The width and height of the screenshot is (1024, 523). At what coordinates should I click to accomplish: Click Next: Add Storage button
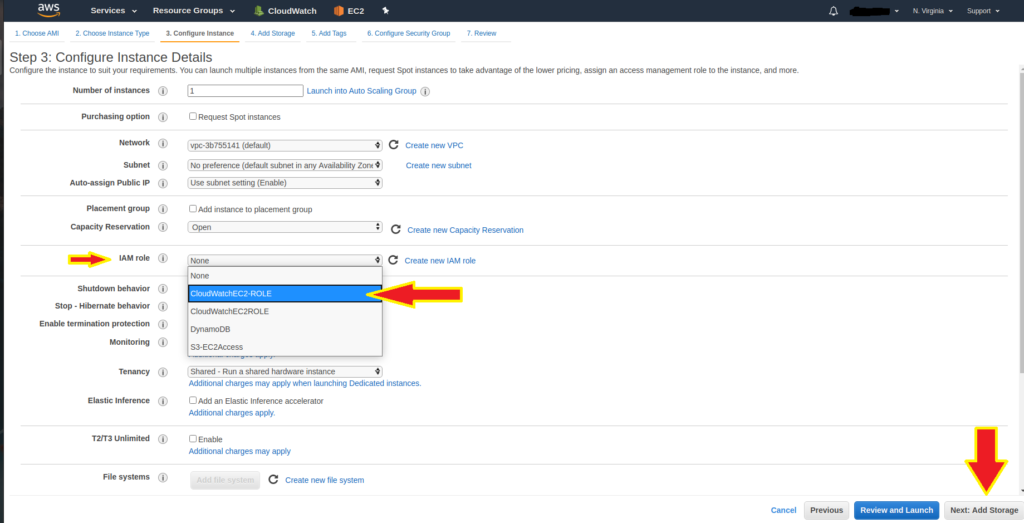coord(983,510)
